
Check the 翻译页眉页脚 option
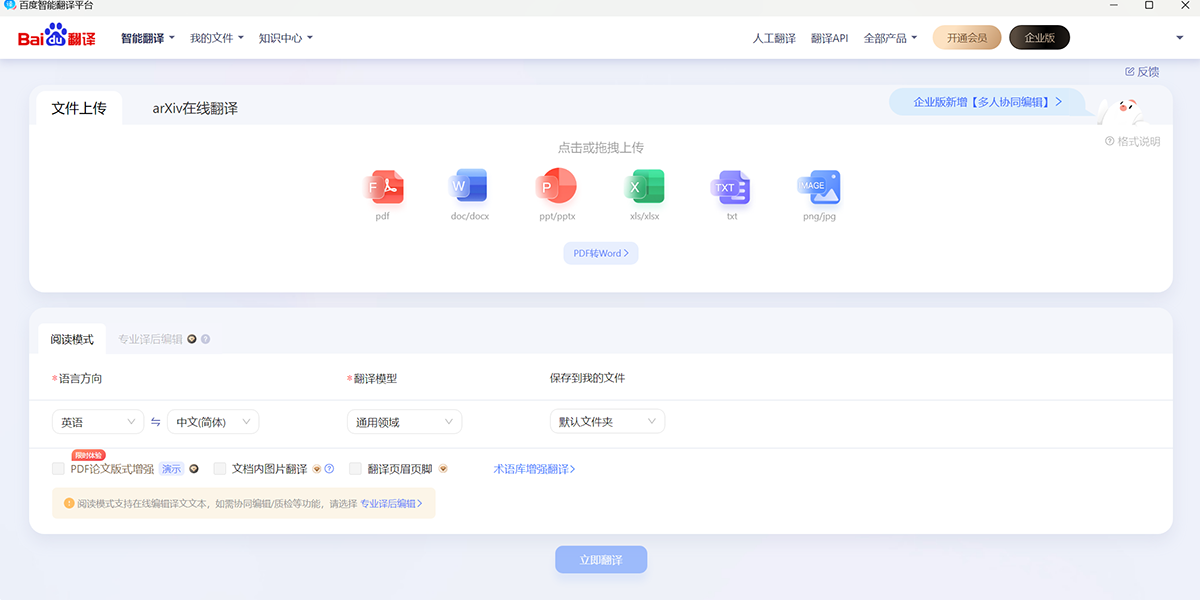[355, 468]
